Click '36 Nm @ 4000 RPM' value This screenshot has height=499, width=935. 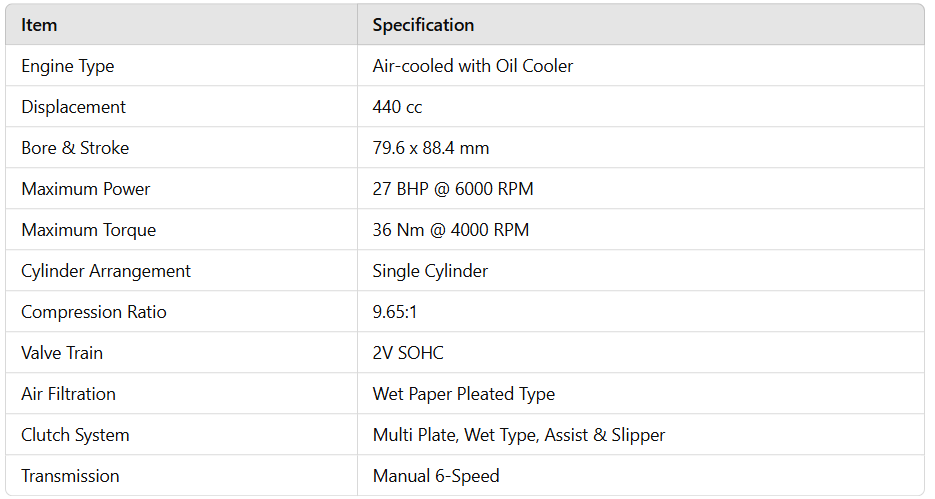[451, 230]
